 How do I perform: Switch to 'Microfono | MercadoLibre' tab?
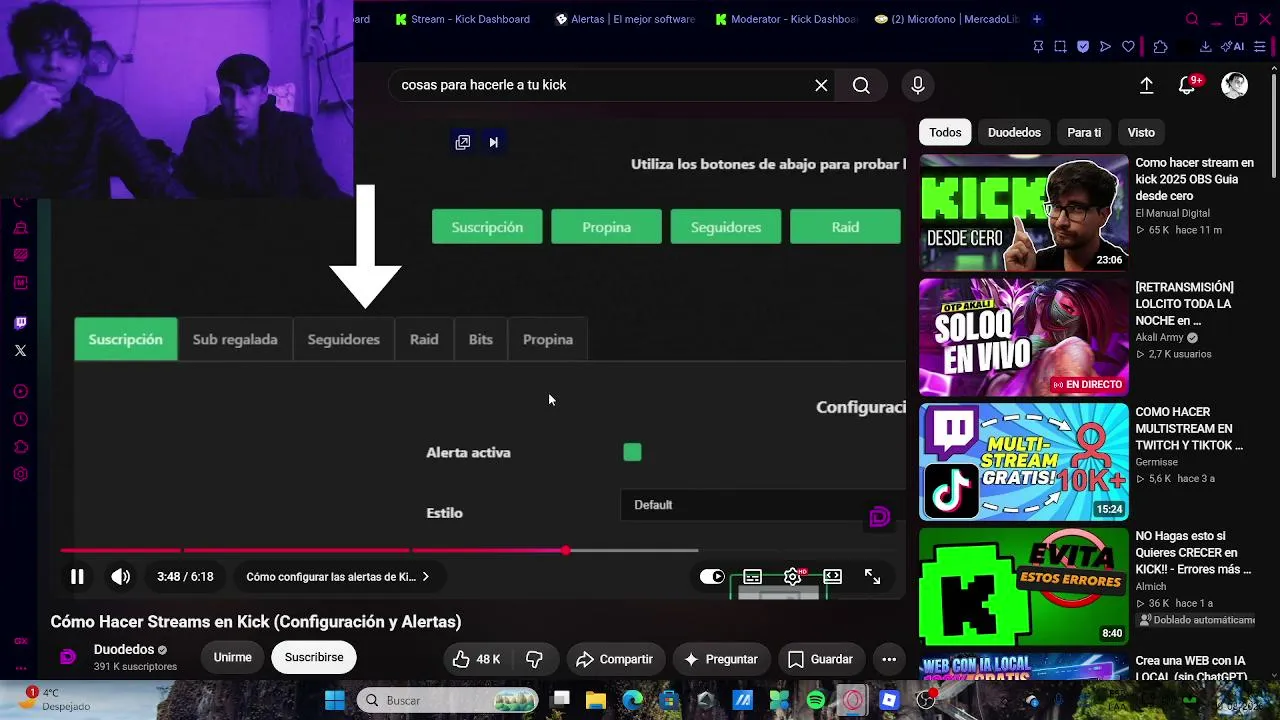tap(946, 19)
